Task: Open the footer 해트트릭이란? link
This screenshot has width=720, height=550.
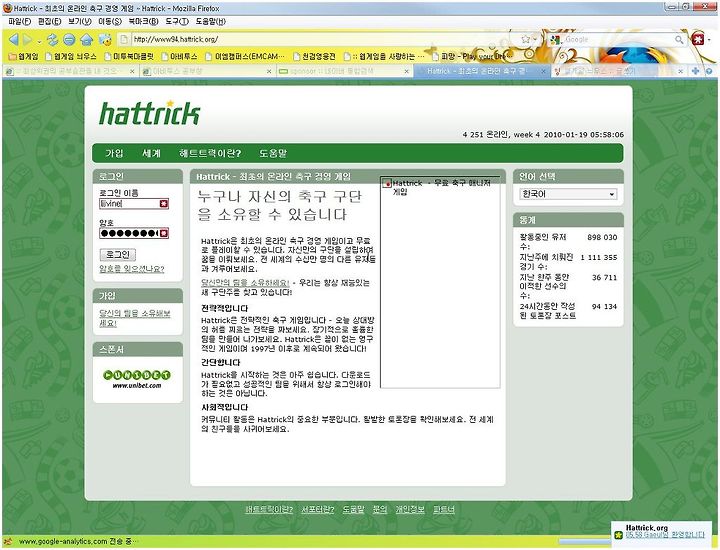Action: (269, 509)
